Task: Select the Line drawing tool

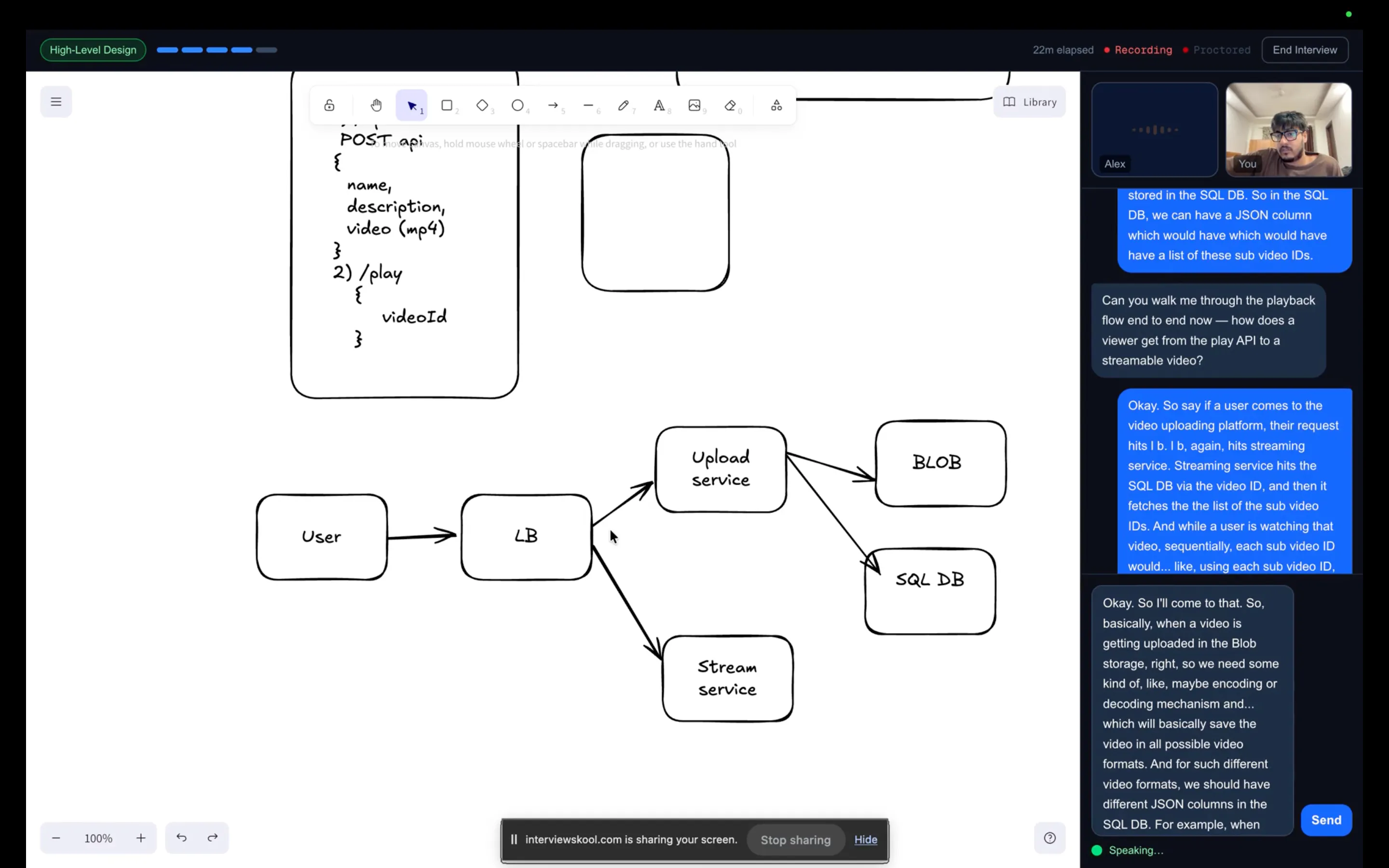Action: coord(588,105)
